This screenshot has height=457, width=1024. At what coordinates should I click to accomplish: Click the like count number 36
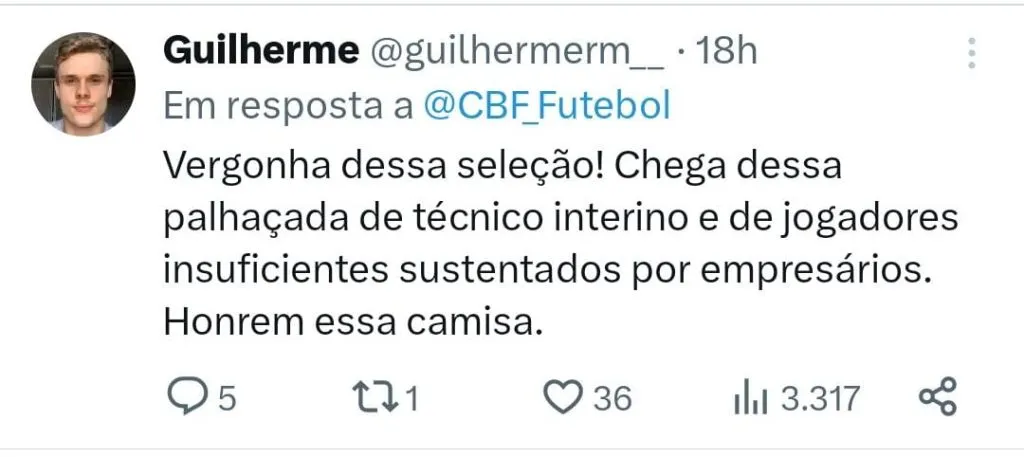point(612,399)
